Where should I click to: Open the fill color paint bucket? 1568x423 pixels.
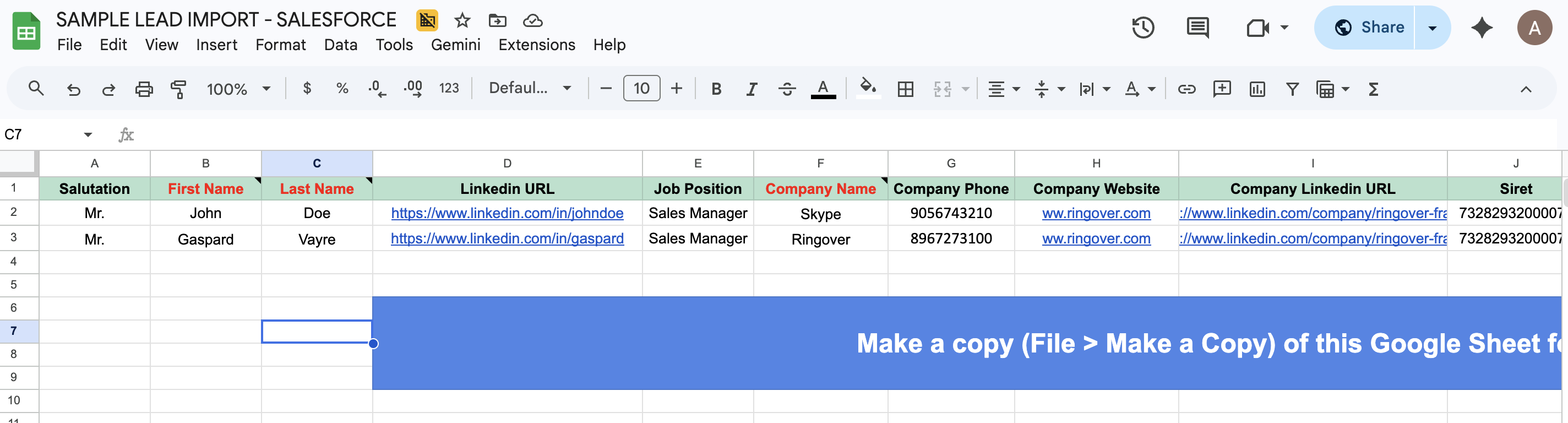(867, 88)
